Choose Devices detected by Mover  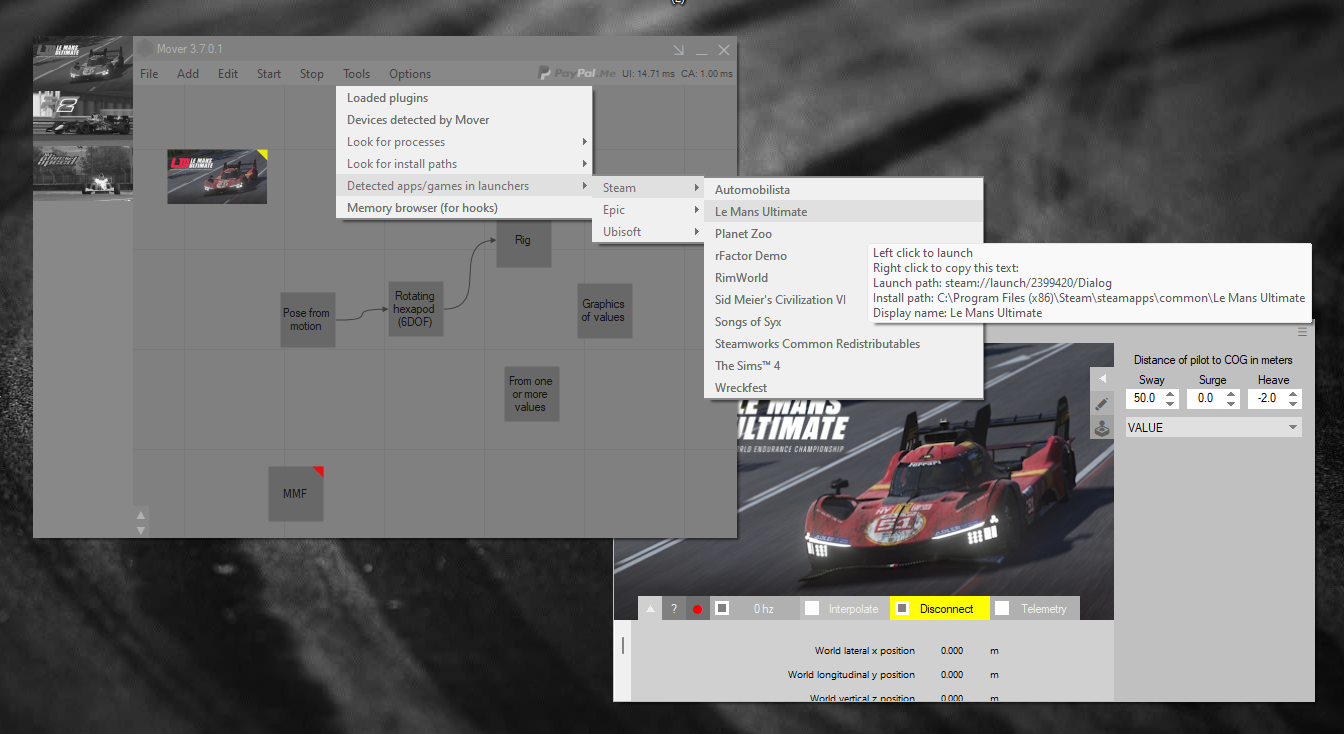(x=464, y=120)
